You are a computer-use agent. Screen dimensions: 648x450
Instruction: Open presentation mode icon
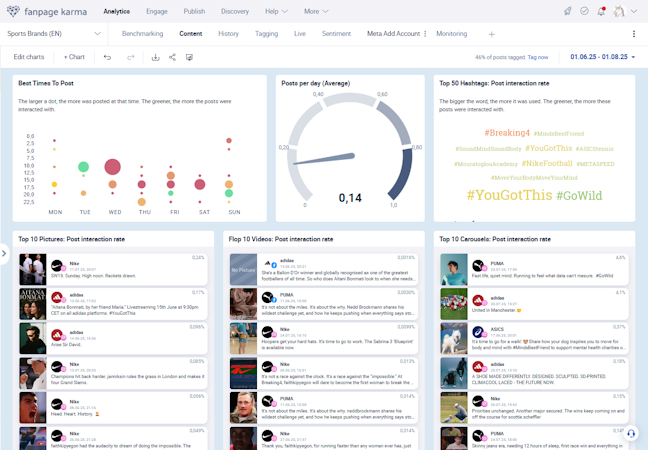[x=189, y=57]
